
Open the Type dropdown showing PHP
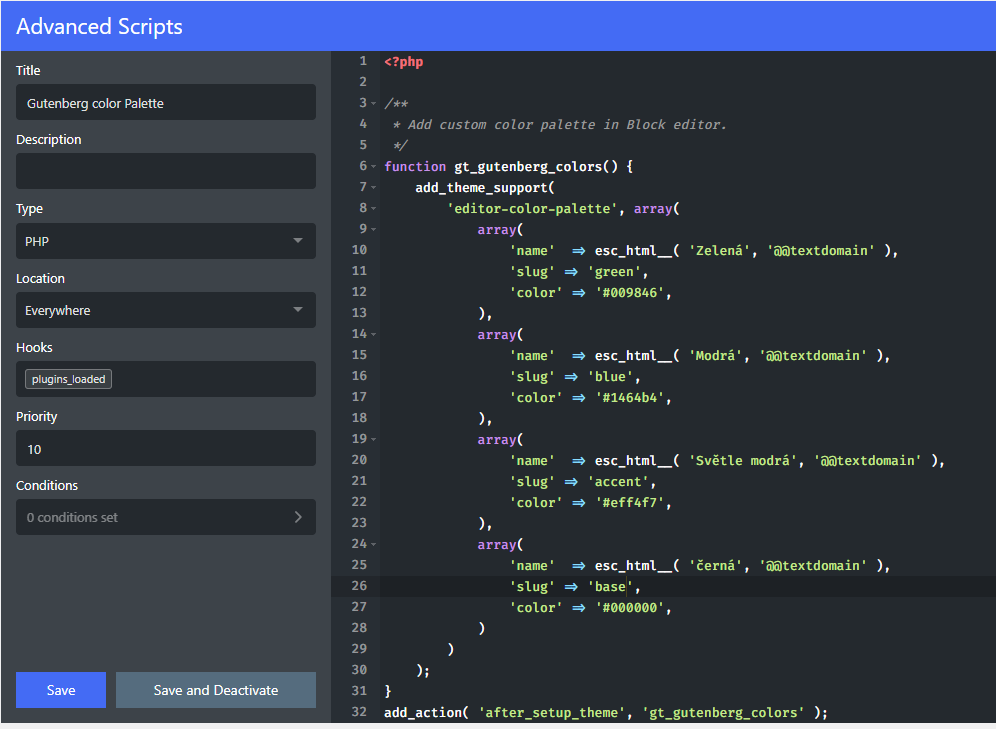click(166, 241)
